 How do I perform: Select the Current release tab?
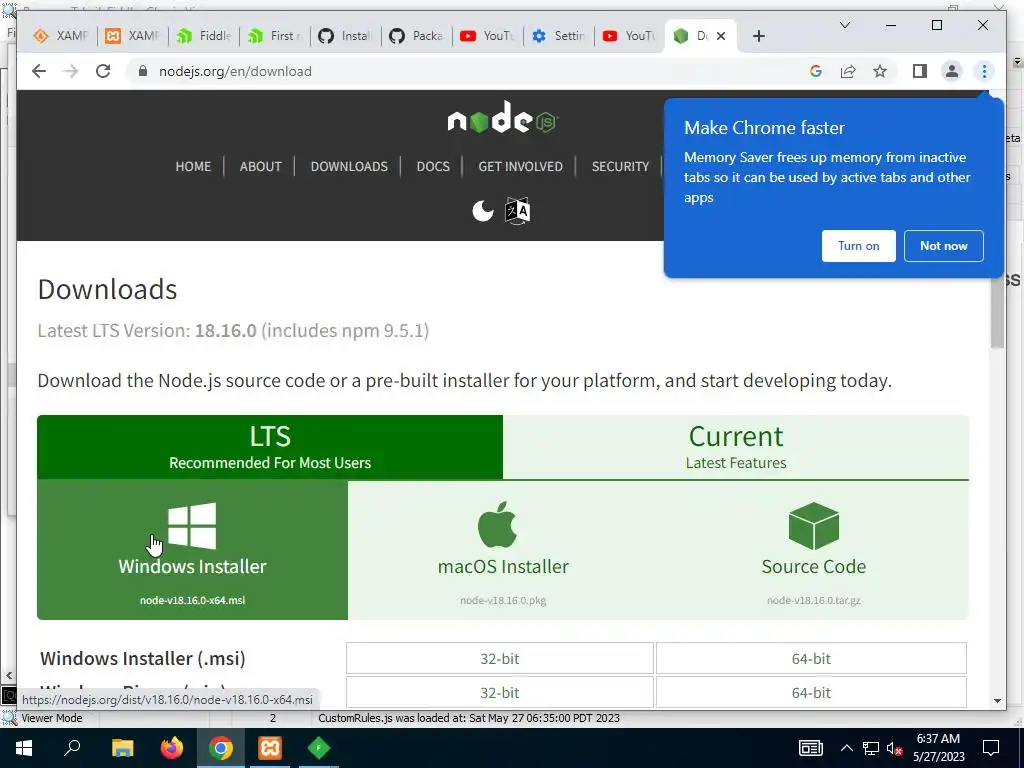[x=736, y=447]
